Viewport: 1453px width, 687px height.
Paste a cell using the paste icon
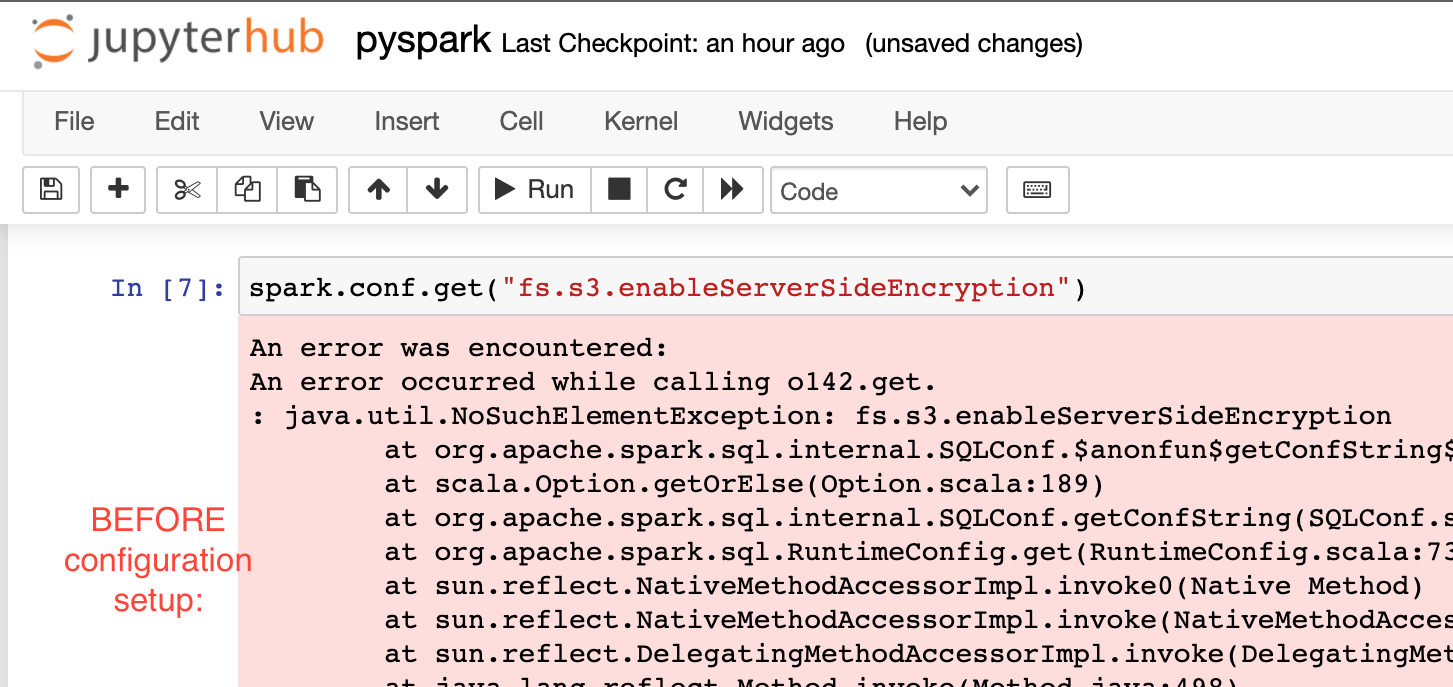tap(307, 190)
